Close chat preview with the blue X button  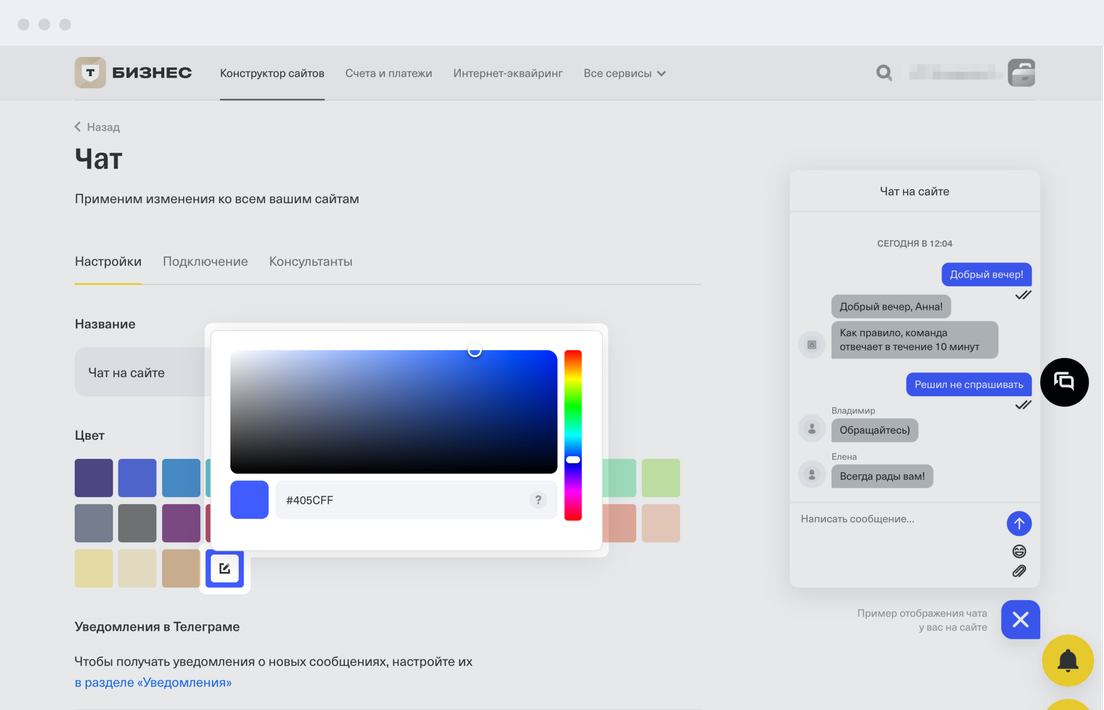tap(1020, 619)
